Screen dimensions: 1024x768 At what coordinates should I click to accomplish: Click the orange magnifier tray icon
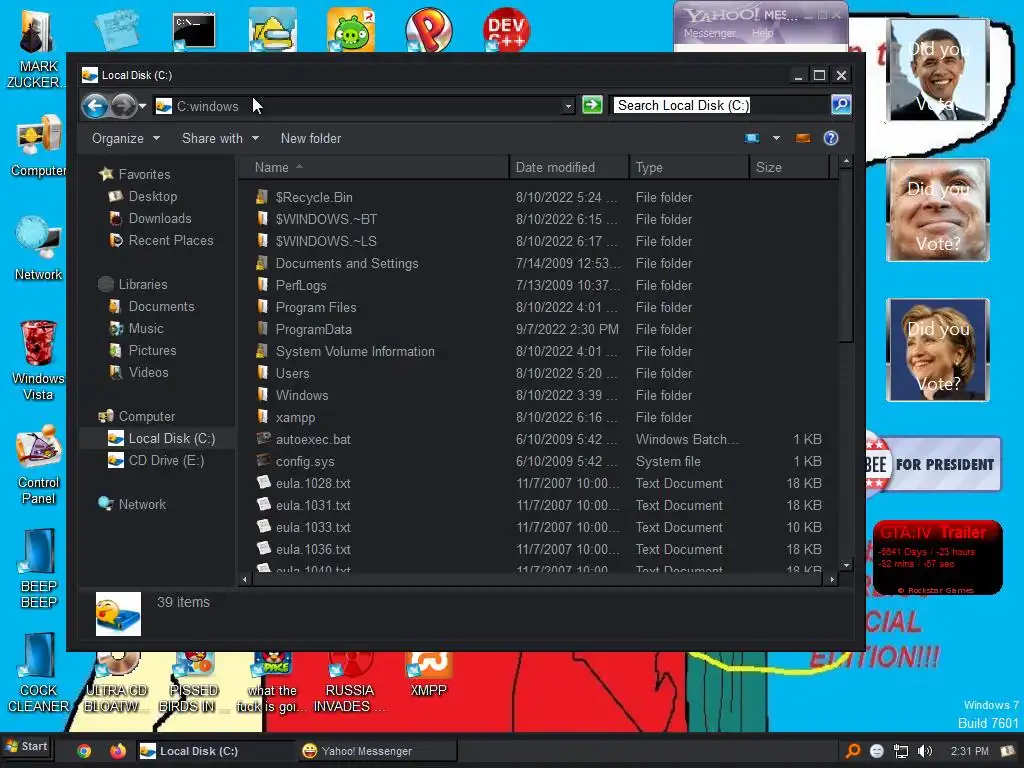(x=853, y=751)
